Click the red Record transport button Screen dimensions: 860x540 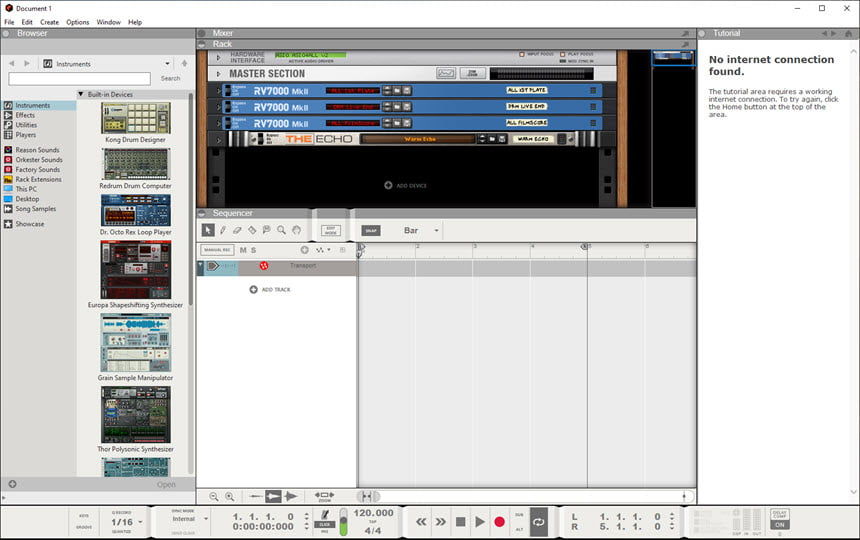pos(499,522)
